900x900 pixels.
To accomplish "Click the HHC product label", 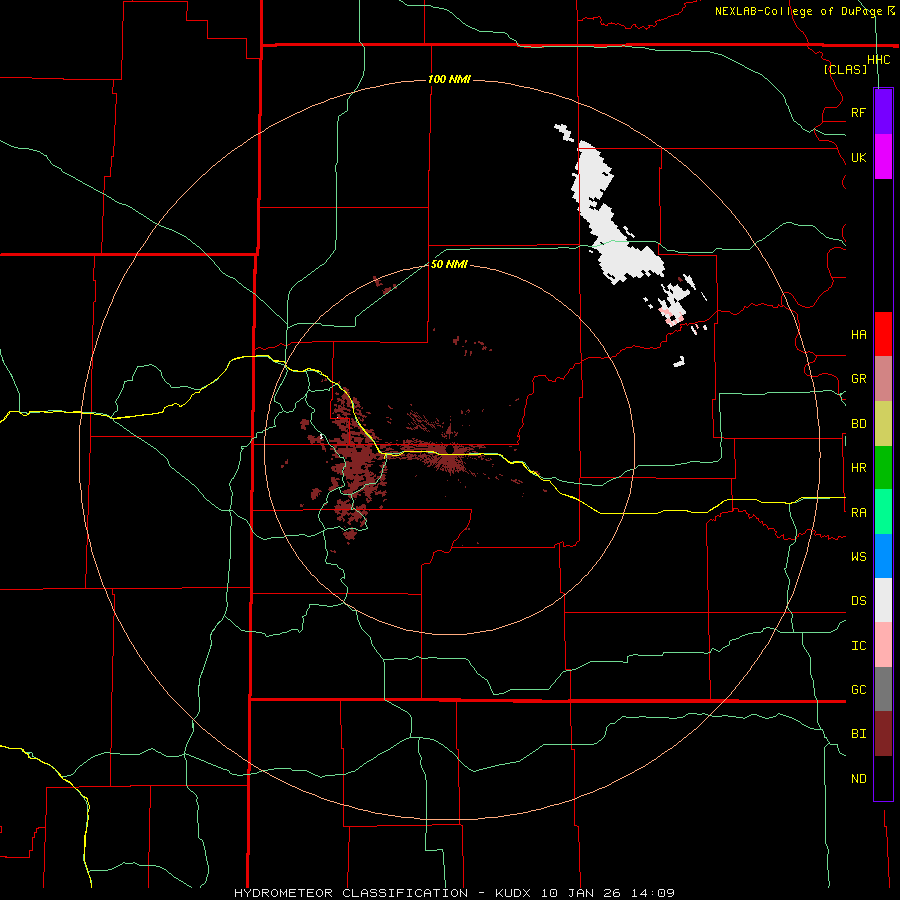I will point(878,60).
